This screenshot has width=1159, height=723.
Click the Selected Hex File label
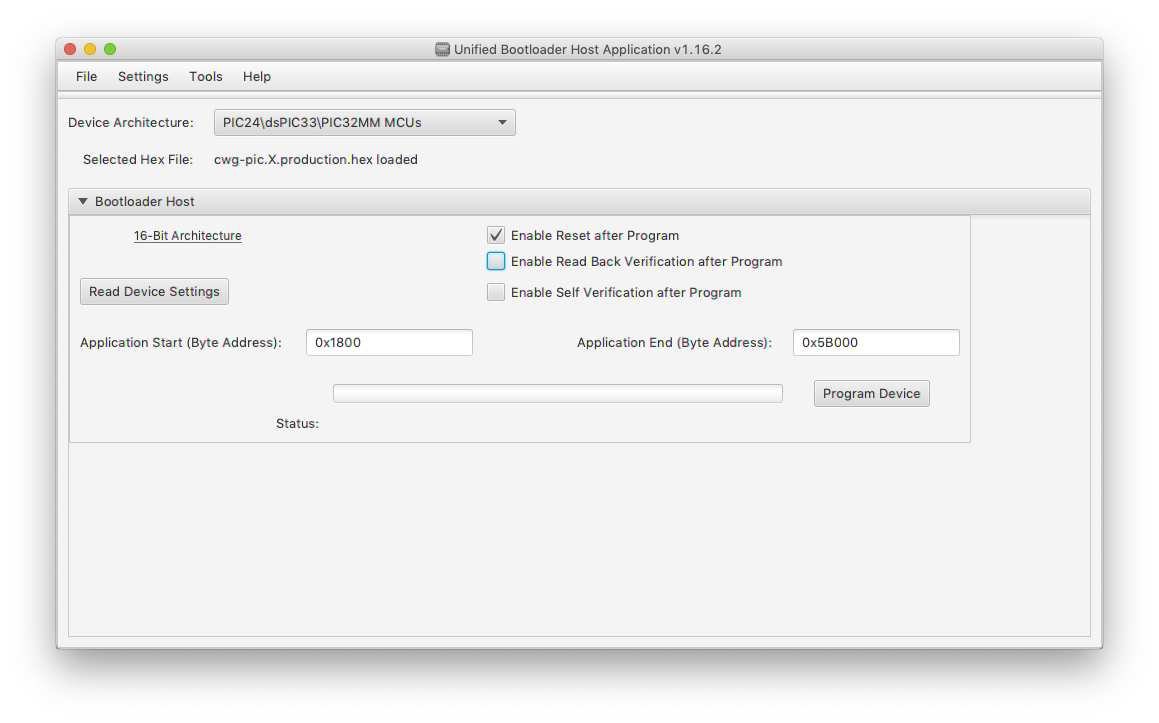click(x=137, y=160)
